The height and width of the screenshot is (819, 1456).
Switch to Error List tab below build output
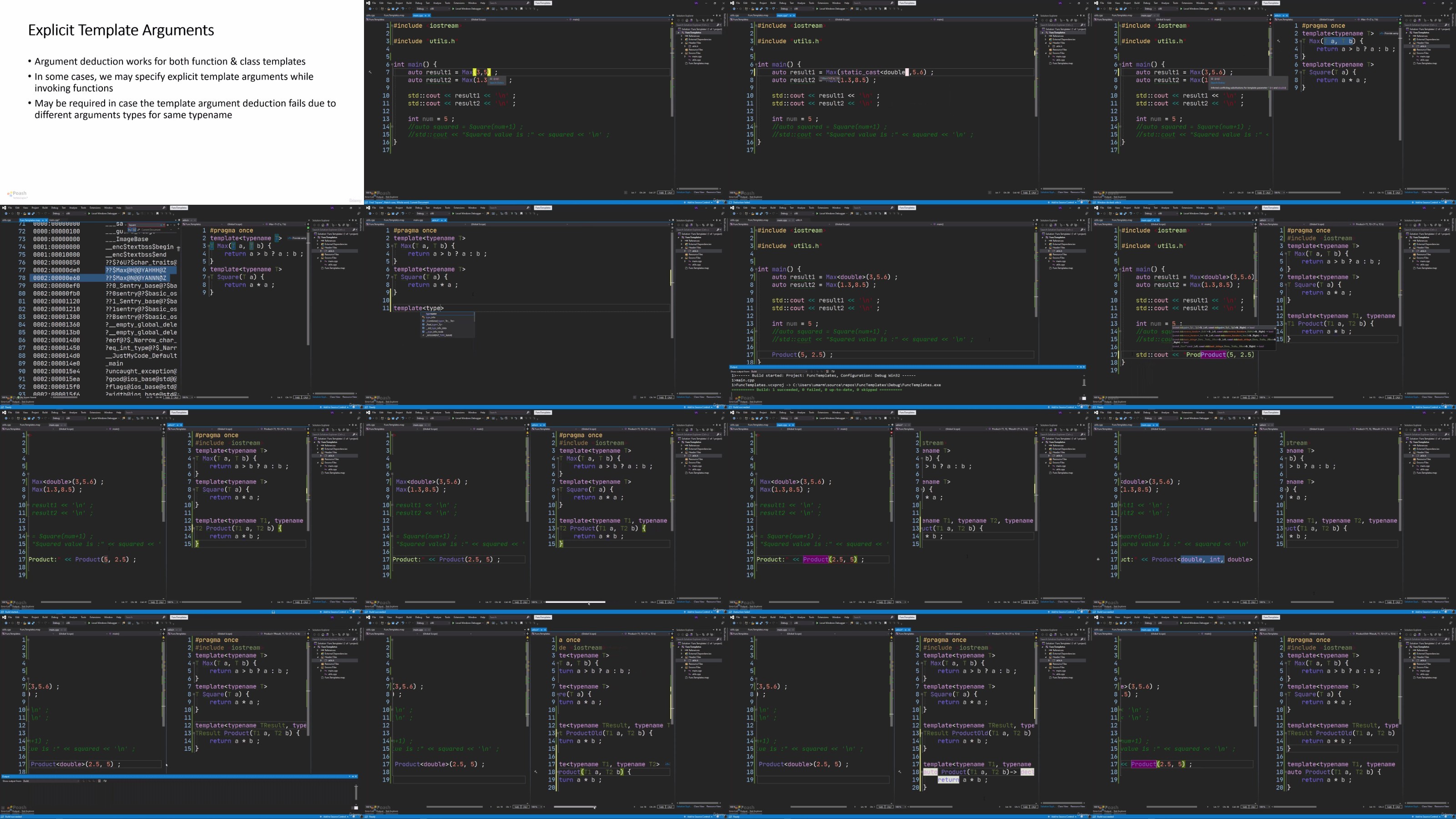coord(733,402)
